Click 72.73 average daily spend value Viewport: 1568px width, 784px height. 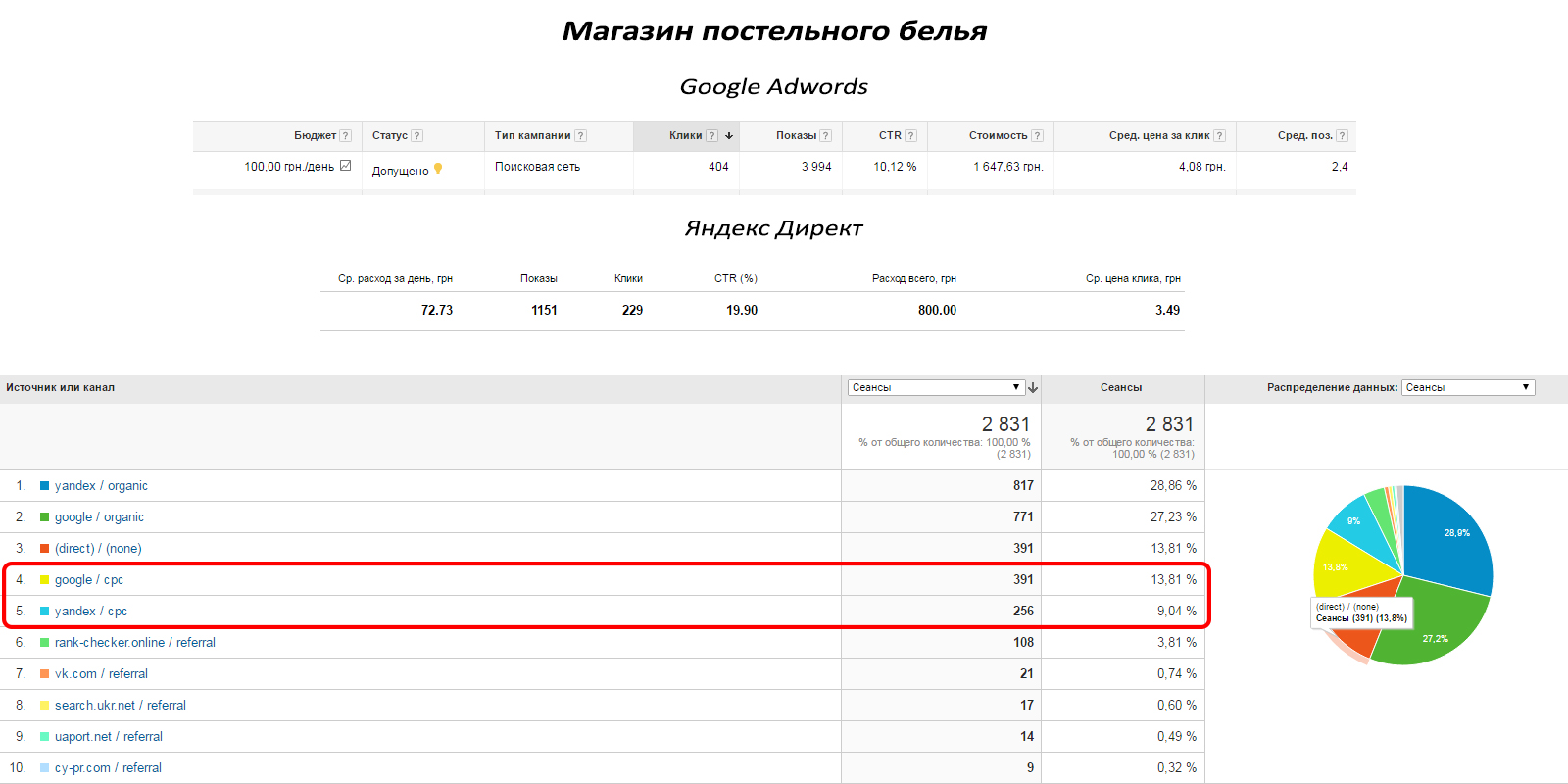(x=437, y=310)
